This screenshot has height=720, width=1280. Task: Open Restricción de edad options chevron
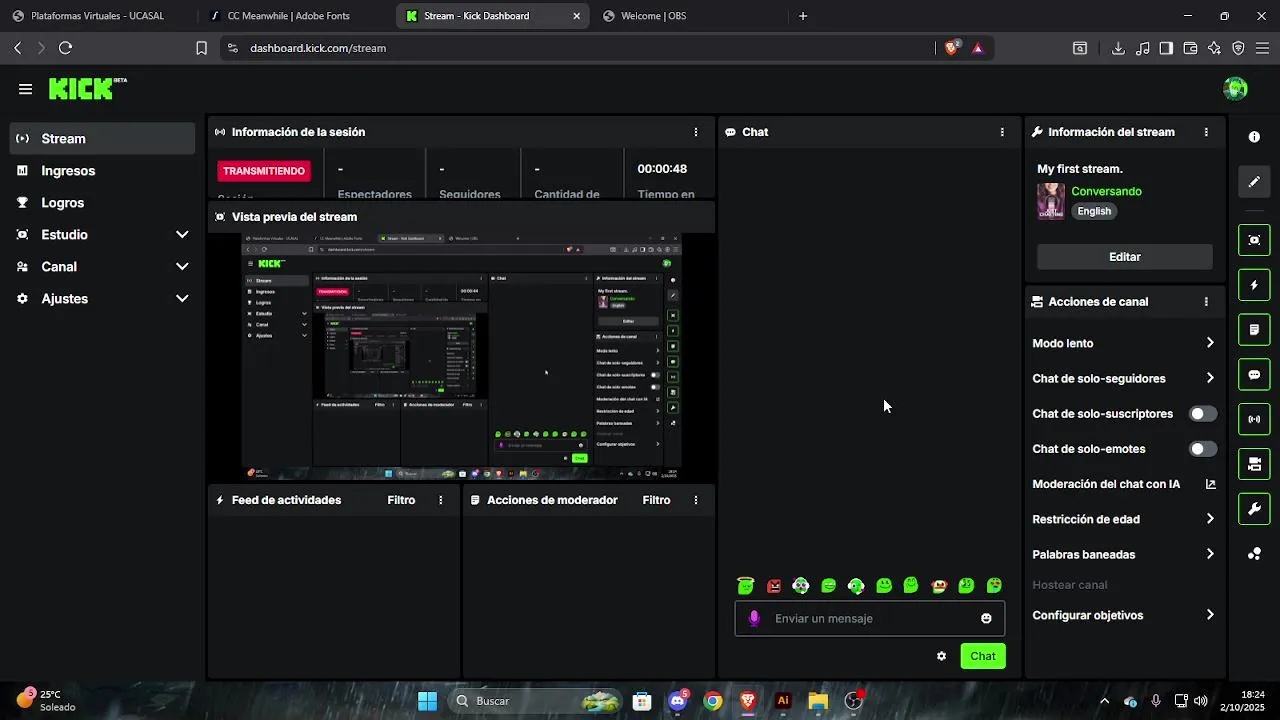click(x=1210, y=519)
